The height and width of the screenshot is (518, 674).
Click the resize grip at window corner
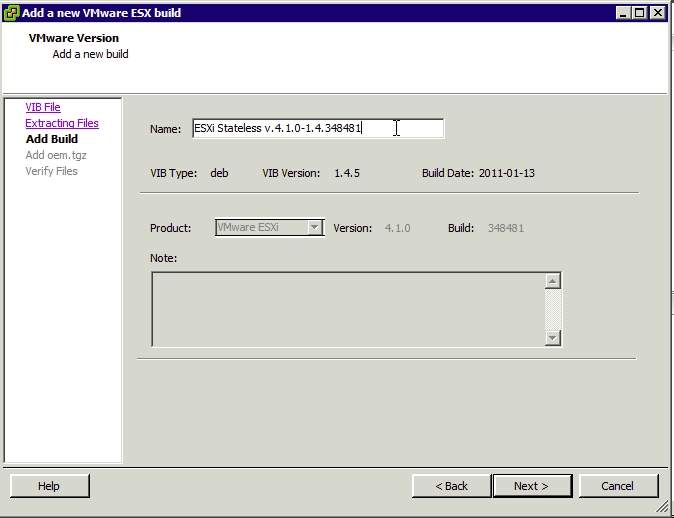662,507
